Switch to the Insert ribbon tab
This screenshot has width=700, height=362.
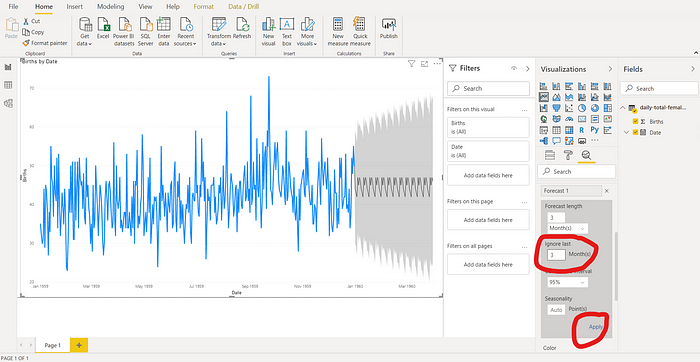click(74, 7)
